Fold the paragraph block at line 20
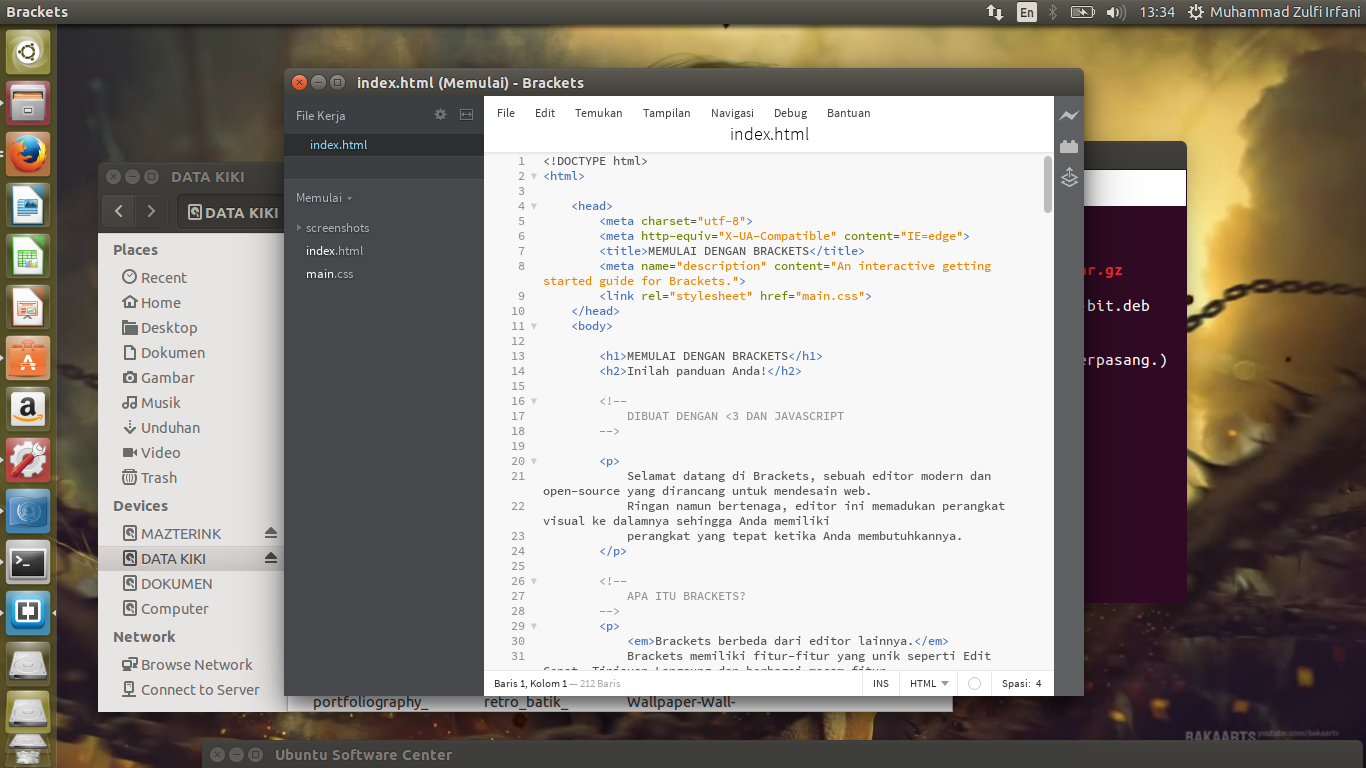1366x768 pixels. tap(534, 461)
